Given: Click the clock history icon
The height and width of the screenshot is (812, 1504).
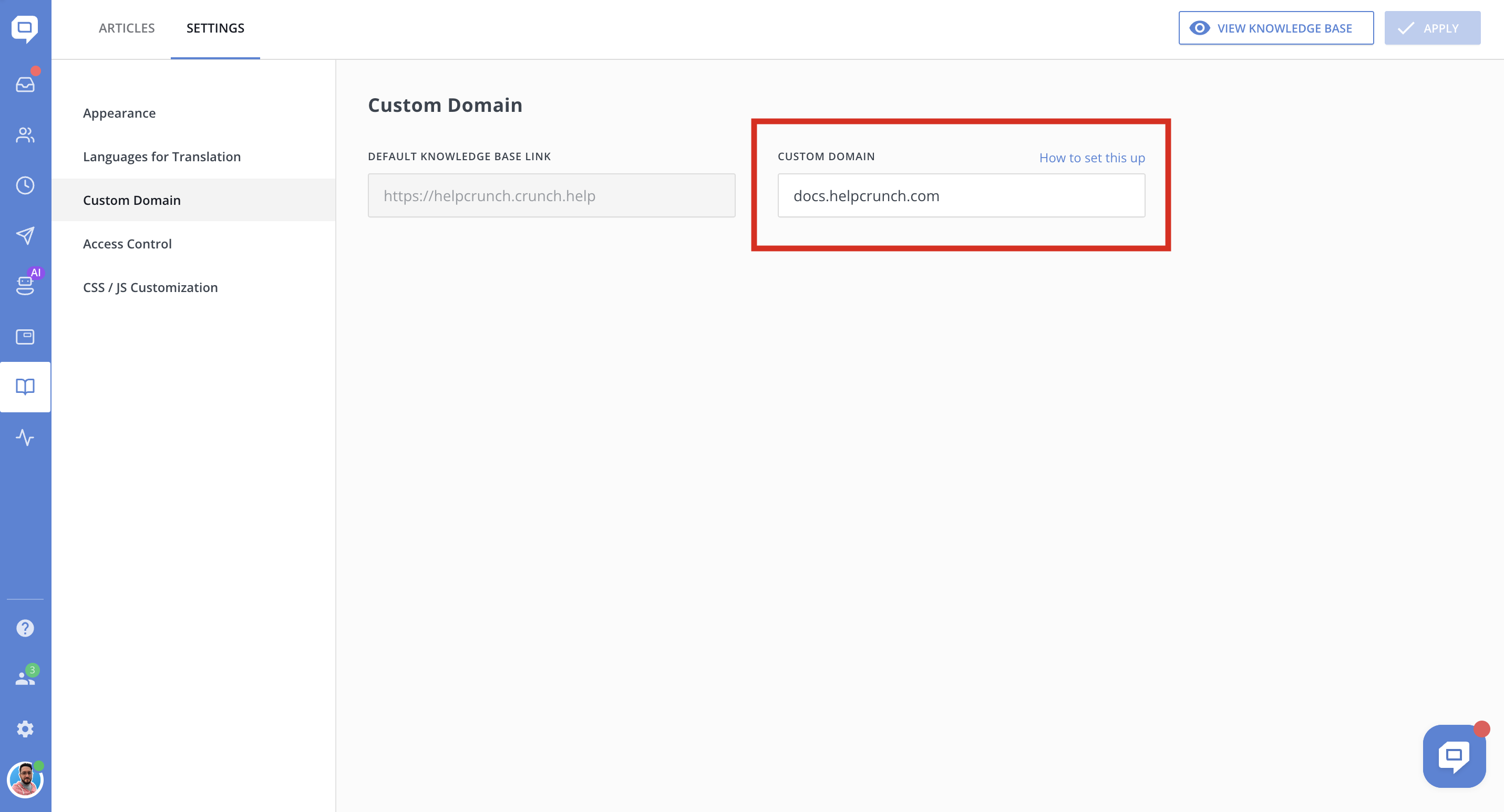Looking at the screenshot, I should pos(25,185).
